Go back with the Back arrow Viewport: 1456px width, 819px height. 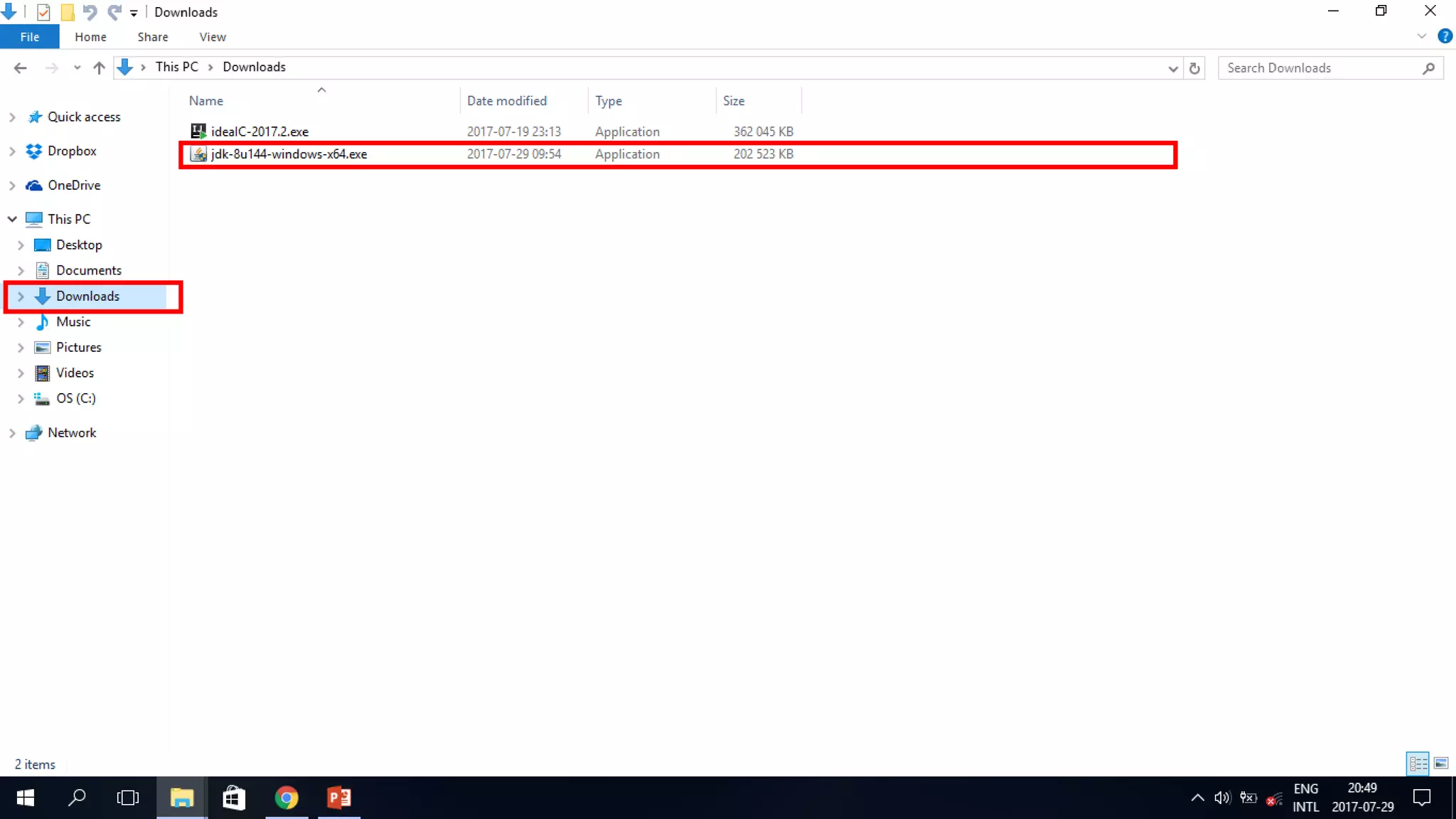[21, 68]
